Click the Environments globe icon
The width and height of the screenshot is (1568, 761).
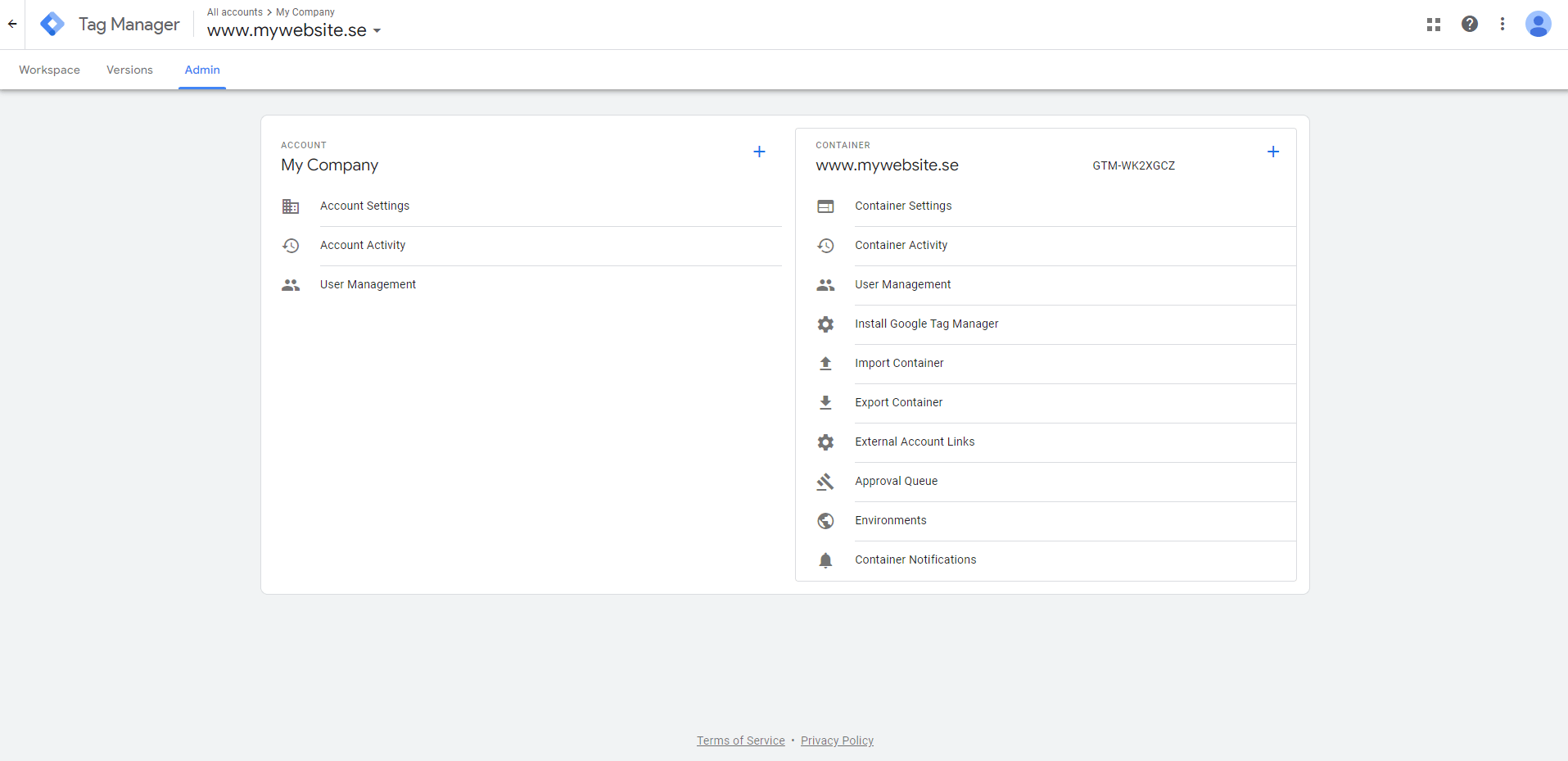(x=825, y=521)
